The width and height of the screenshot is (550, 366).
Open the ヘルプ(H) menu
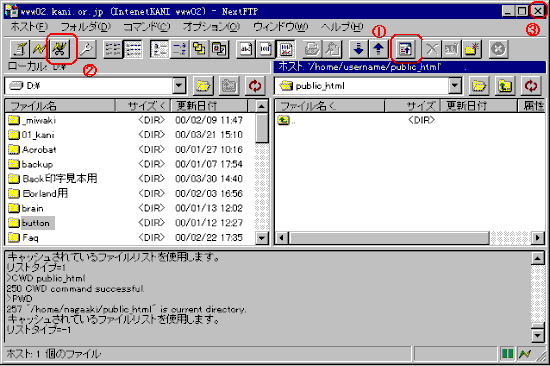[x=342, y=27]
